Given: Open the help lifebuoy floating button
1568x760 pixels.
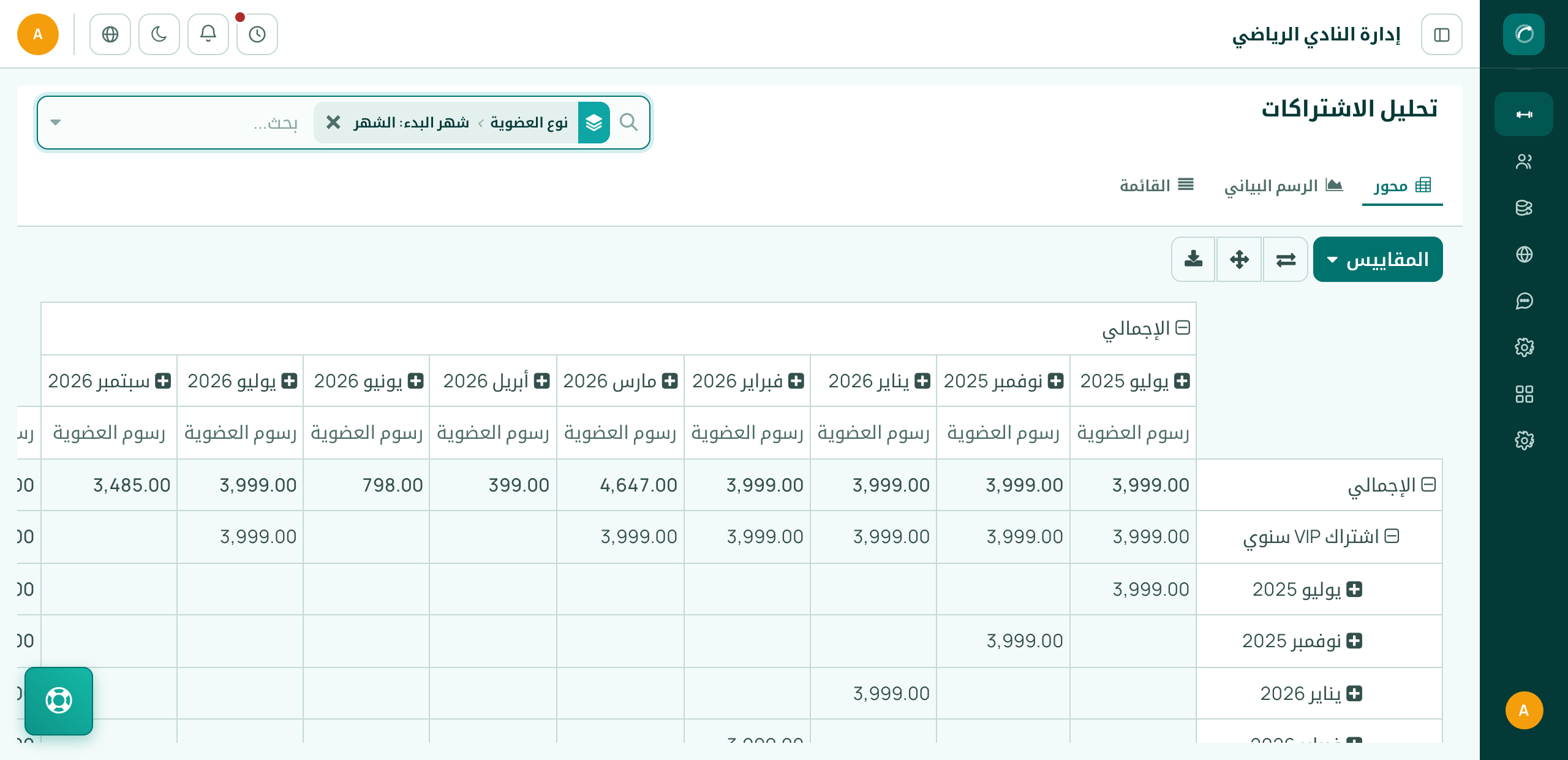Looking at the screenshot, I should tap(59, 701).
